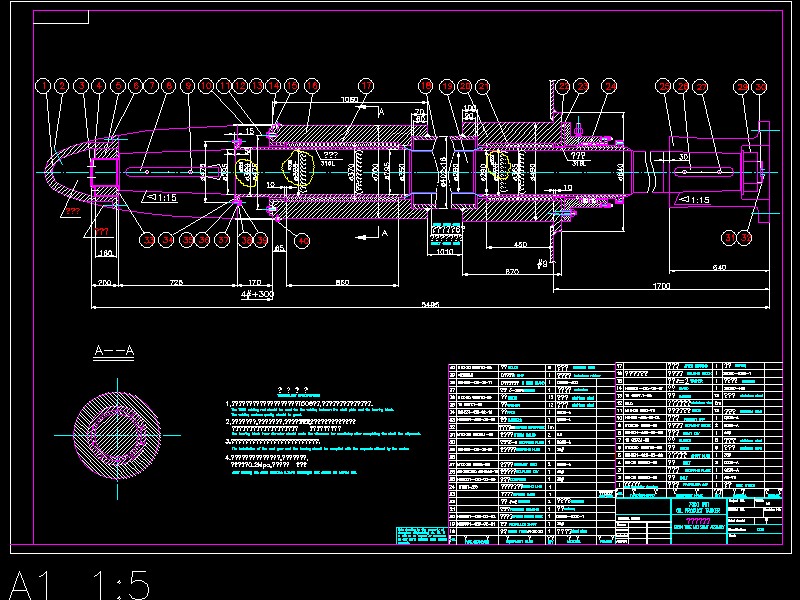
Task: Click the 4f+300 dimension note
Action: (258, 294)
